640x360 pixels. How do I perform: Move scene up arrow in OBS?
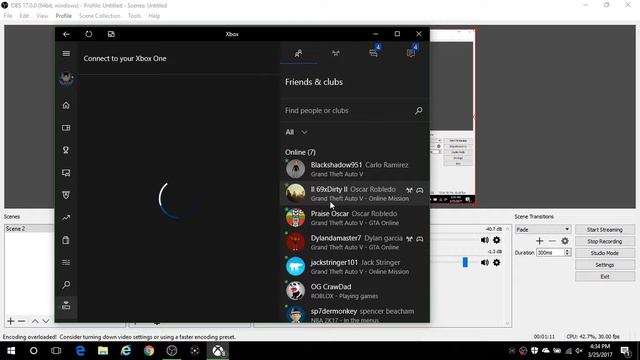(x=35, y=321)
